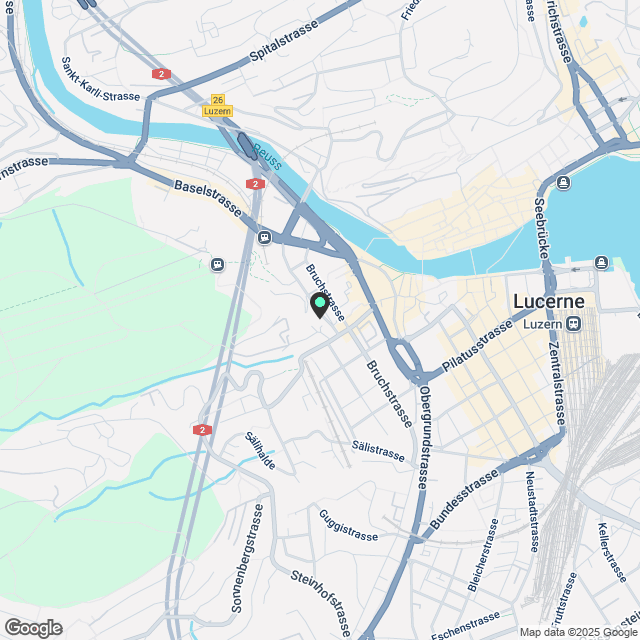Image resolution: width=640 pixels, height=640 pixels.
Task: Click the Map data ©2025 Google attribution
Action: 579,632
